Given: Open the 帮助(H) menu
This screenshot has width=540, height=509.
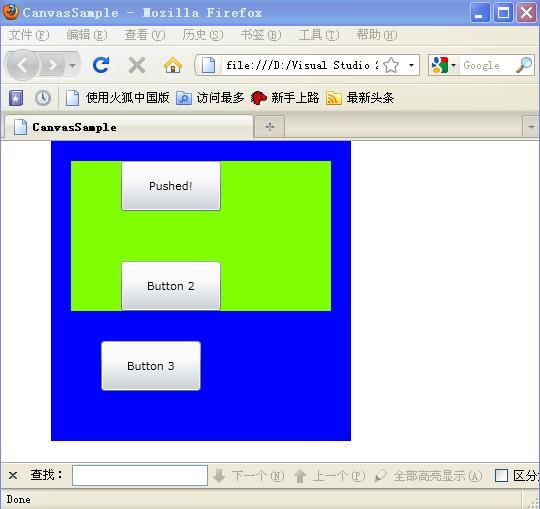Looking at the screenshot, I should [x=377, y=35].
